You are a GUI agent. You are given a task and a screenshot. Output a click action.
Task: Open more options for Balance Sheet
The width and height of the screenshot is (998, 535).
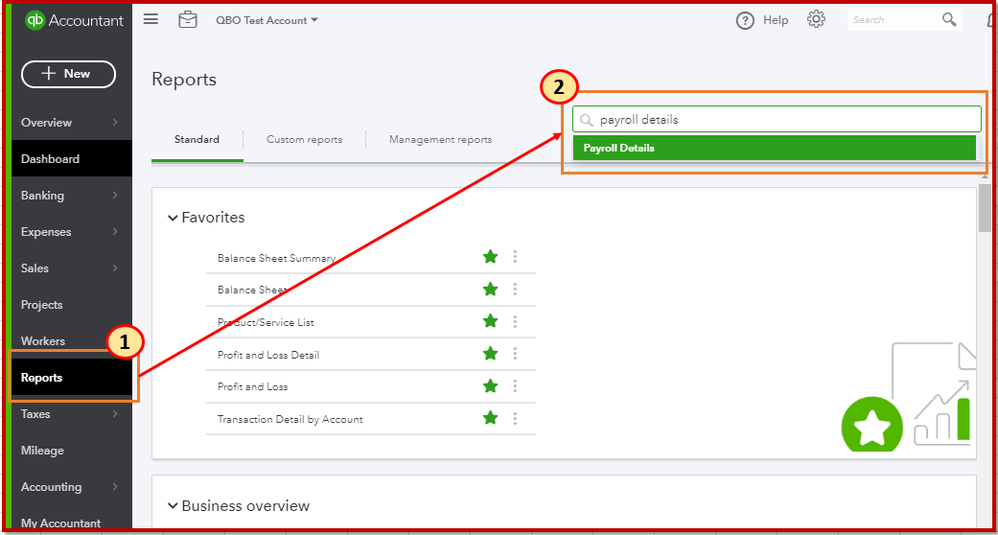click(x=515, y=289)
